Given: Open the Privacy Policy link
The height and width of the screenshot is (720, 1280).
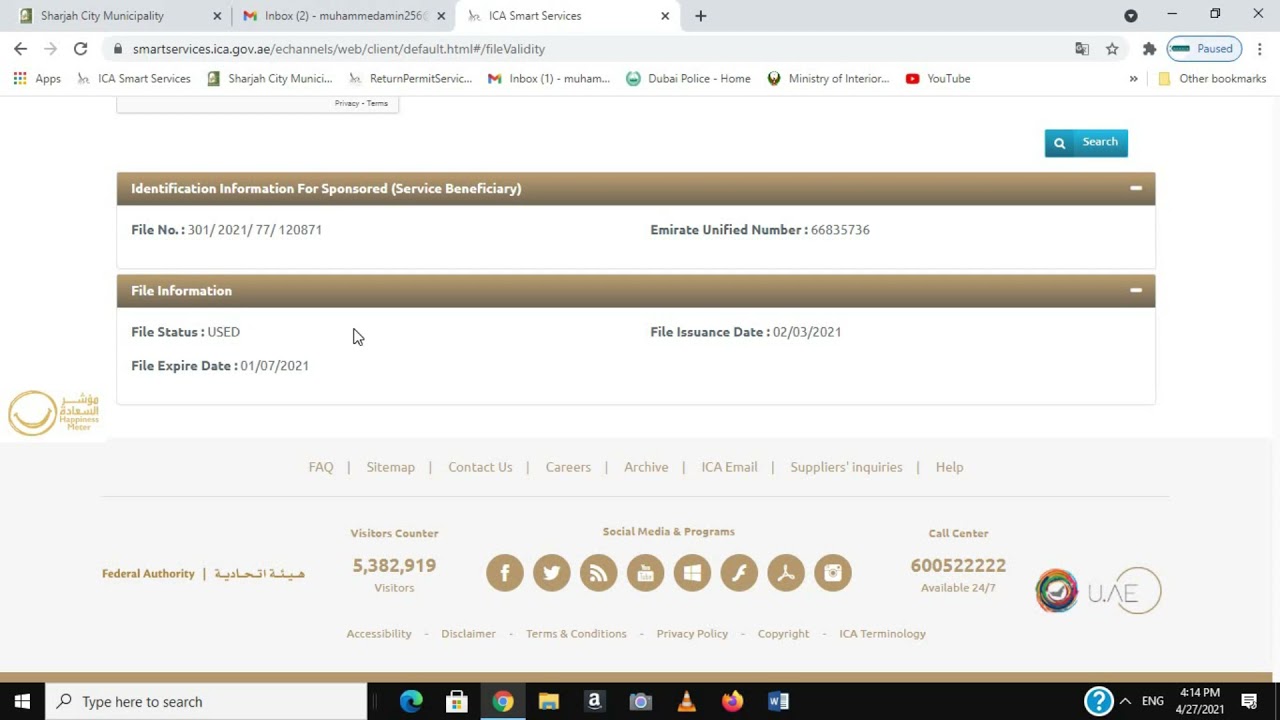Looking at the screenshot, I should pyautogui.click(x=692, y=634).
